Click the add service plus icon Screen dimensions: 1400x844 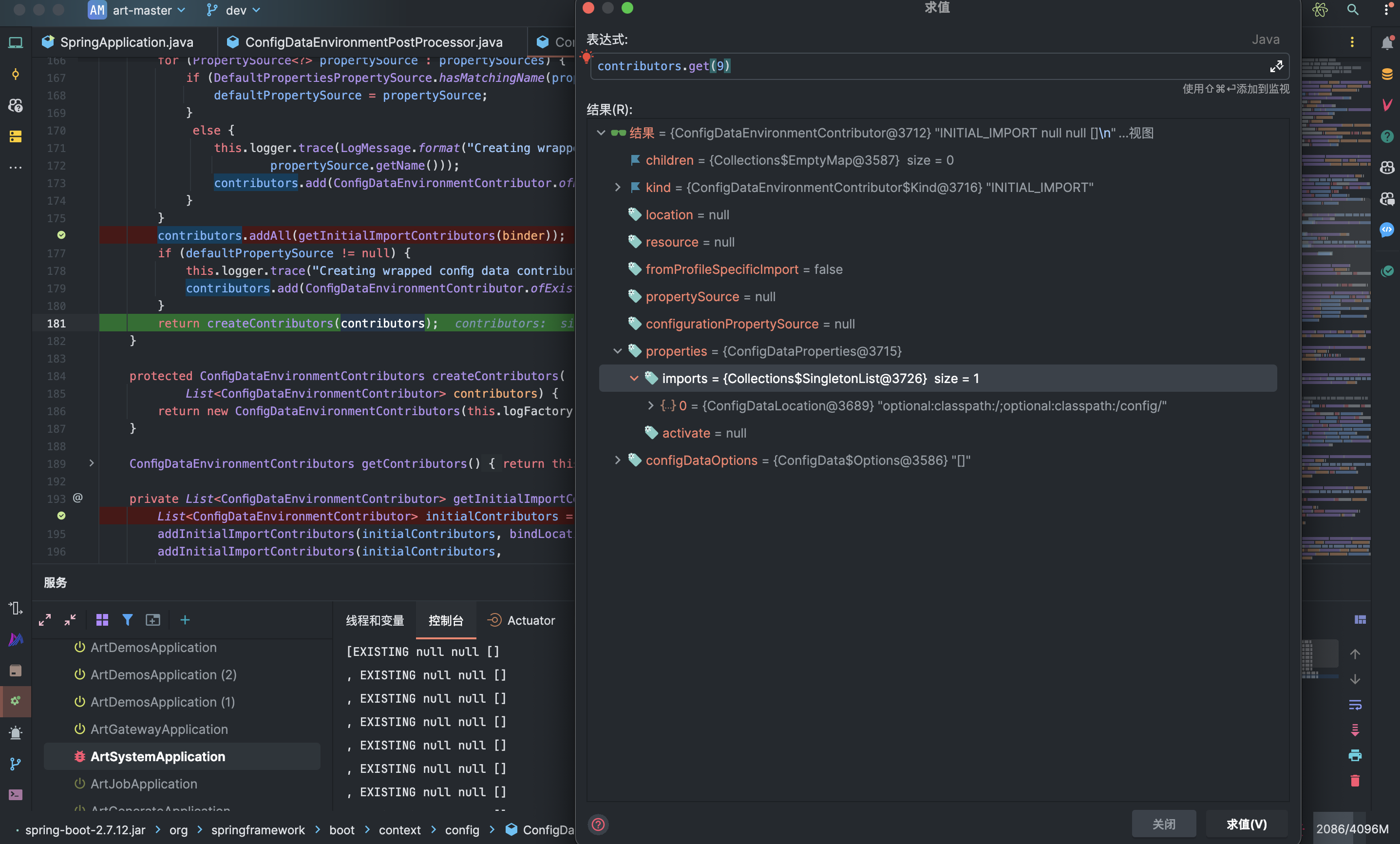click(x=185, y=619)
